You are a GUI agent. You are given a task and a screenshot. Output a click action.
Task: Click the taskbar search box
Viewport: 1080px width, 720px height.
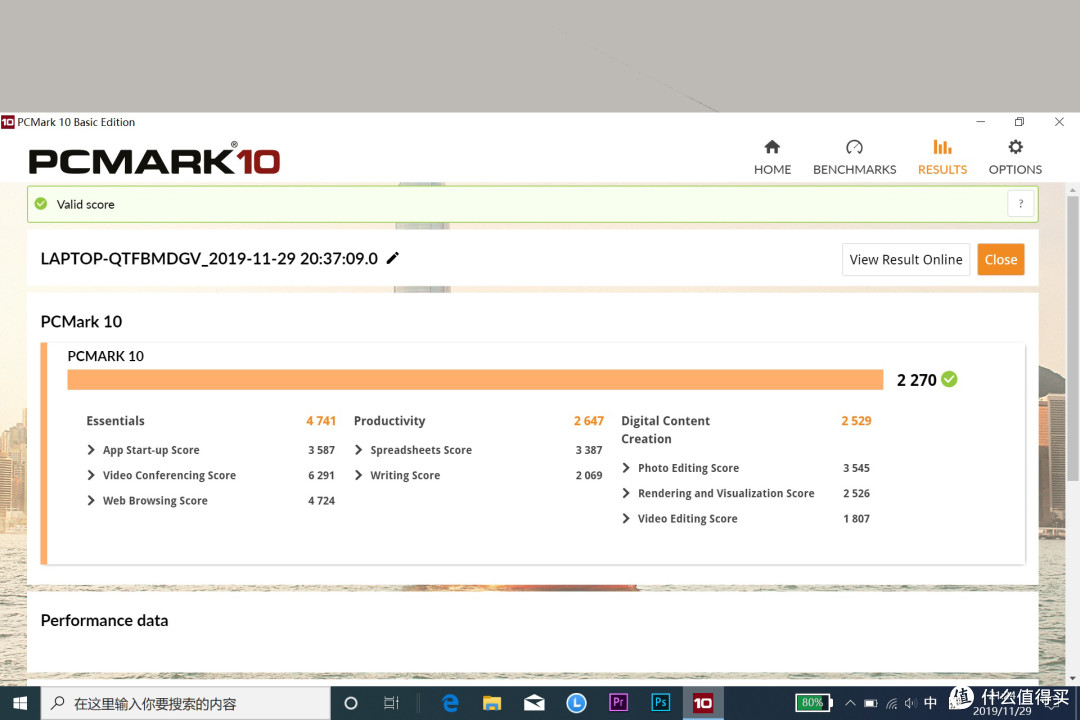click(186, 703)
